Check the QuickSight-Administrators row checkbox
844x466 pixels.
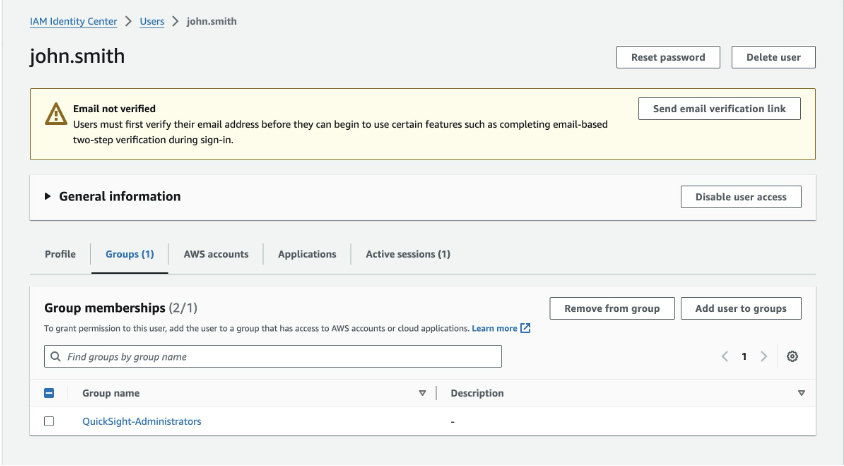(50, 422)
